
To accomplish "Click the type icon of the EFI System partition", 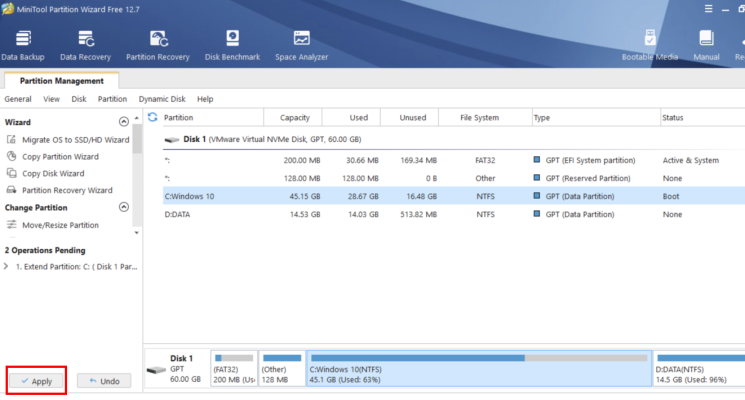I will click(x=536, y=160).
